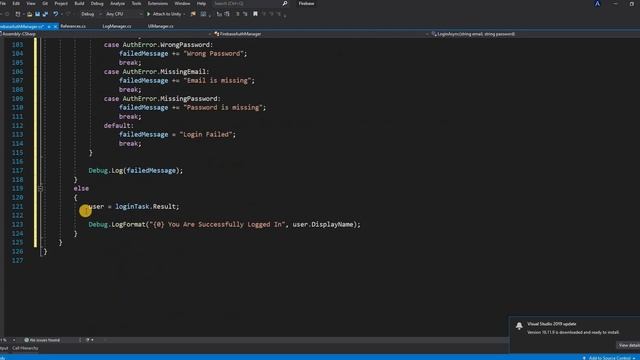Click the icon right of Attach to Unity
This screenshot has height=360, width=640.
coord(193,14)
